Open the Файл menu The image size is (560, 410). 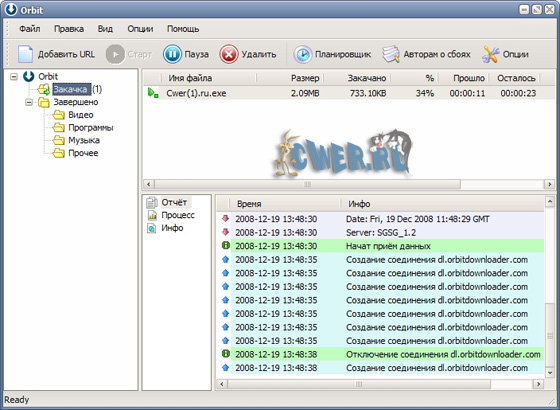tap(30, 29)
